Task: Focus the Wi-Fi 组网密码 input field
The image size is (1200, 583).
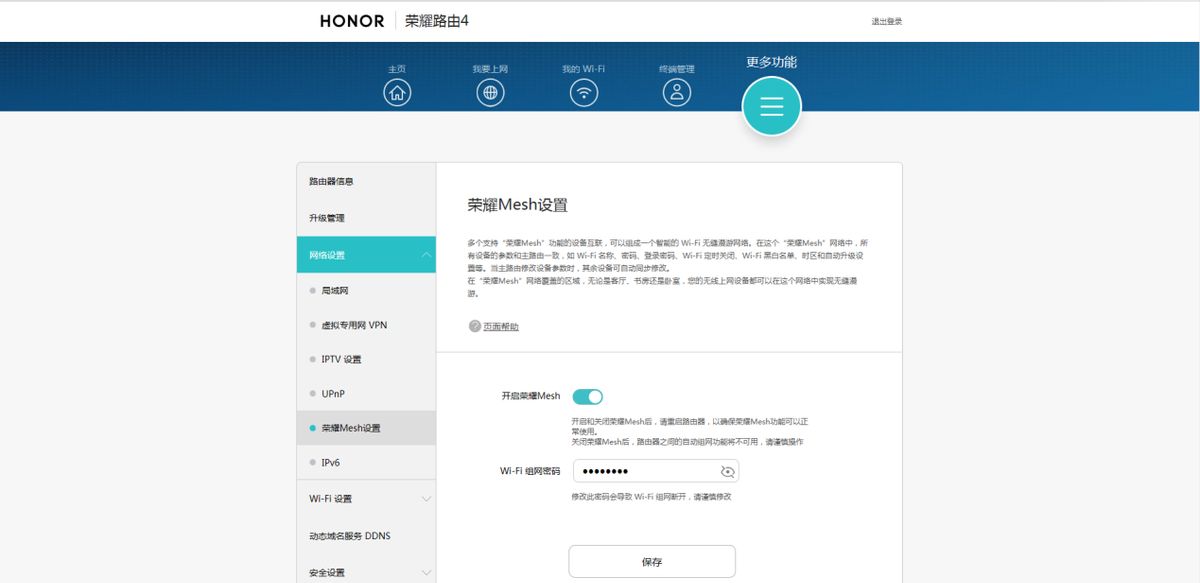Action: coord(656,471)
